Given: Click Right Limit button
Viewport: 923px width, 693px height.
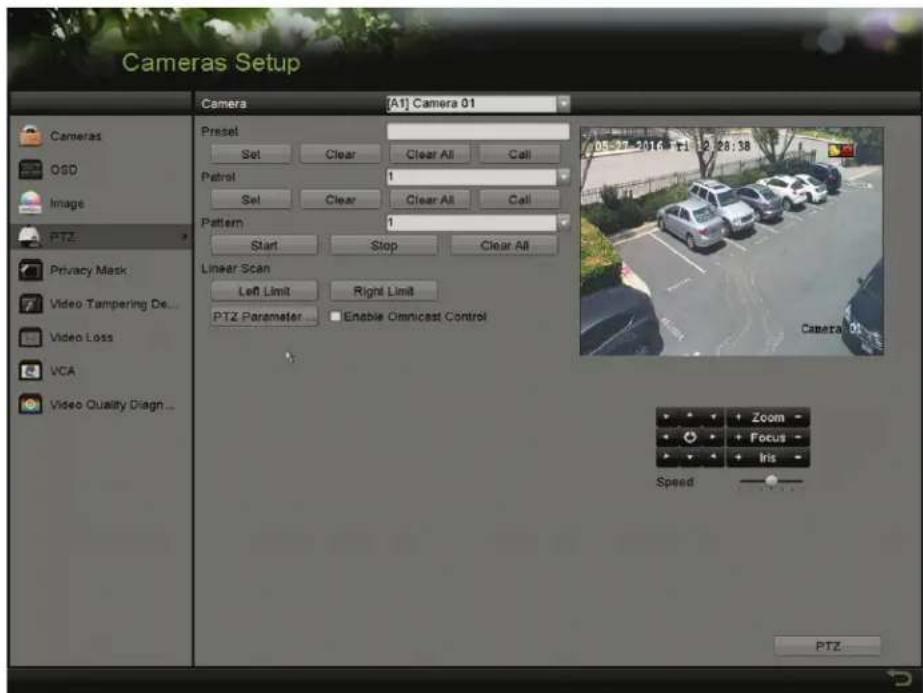Looking at the screenshot, I should (384, 291).
